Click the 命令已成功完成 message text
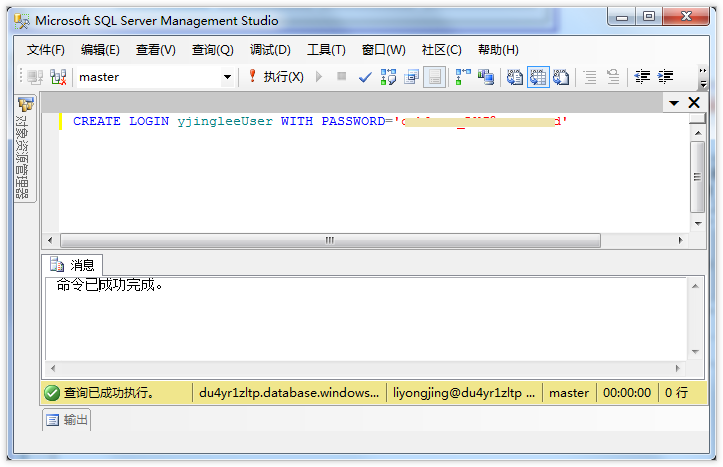The width and height of the screenshot is (723, 467). tap(109, 285)
